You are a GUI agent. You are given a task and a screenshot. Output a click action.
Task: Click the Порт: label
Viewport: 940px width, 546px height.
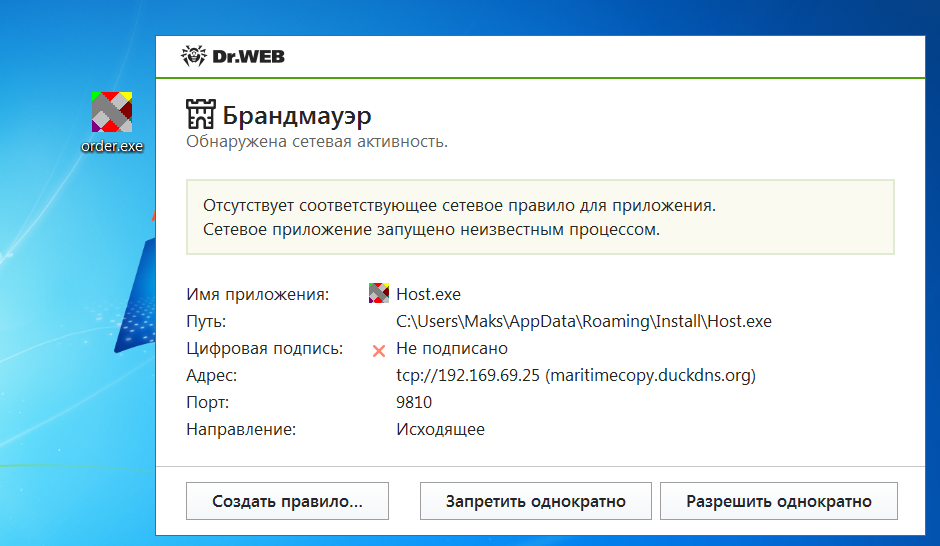pos(207,403)
